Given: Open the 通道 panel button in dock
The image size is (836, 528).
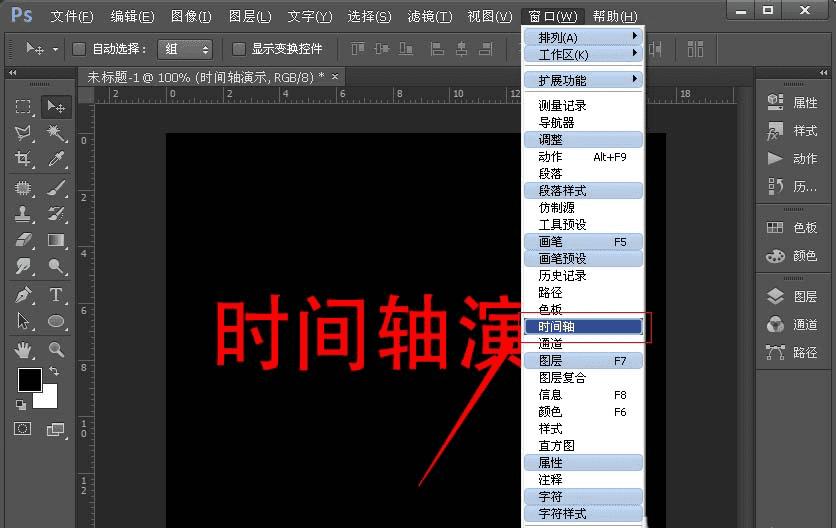Looking at the screenshot, I should point(793,324).
